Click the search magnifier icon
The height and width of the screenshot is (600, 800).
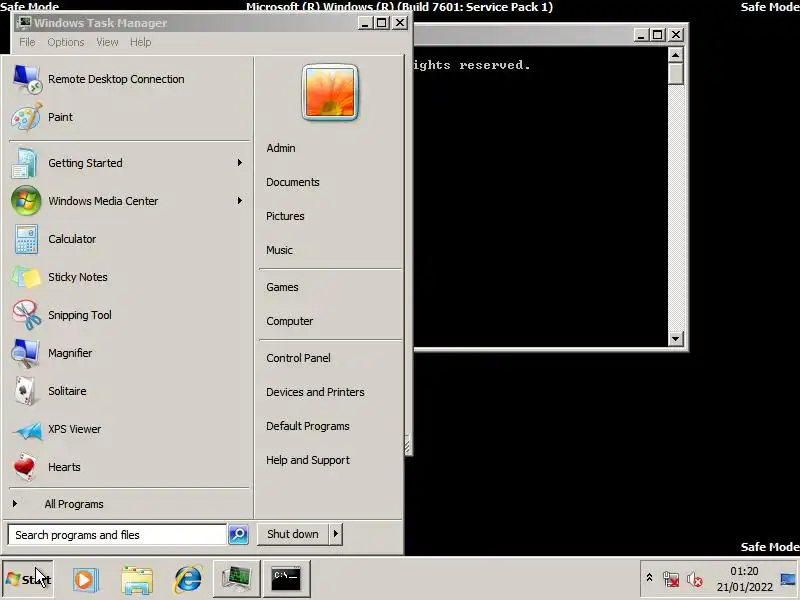click(238, 534)
